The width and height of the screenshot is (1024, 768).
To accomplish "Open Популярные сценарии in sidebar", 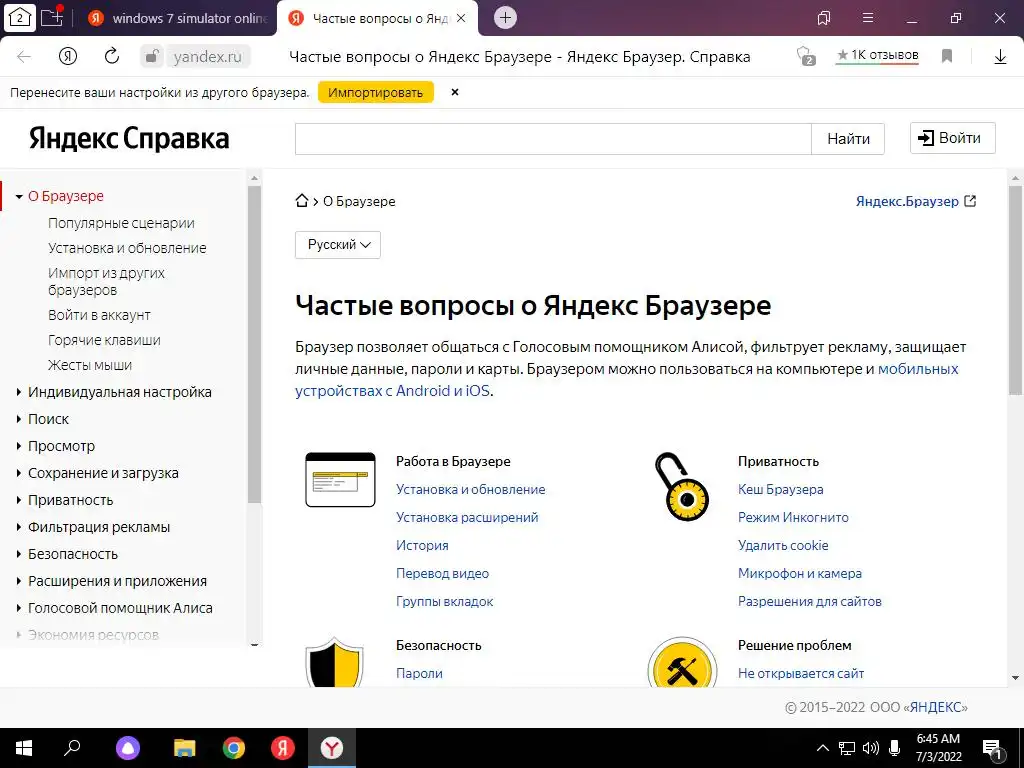I will (x=121, y=223).
